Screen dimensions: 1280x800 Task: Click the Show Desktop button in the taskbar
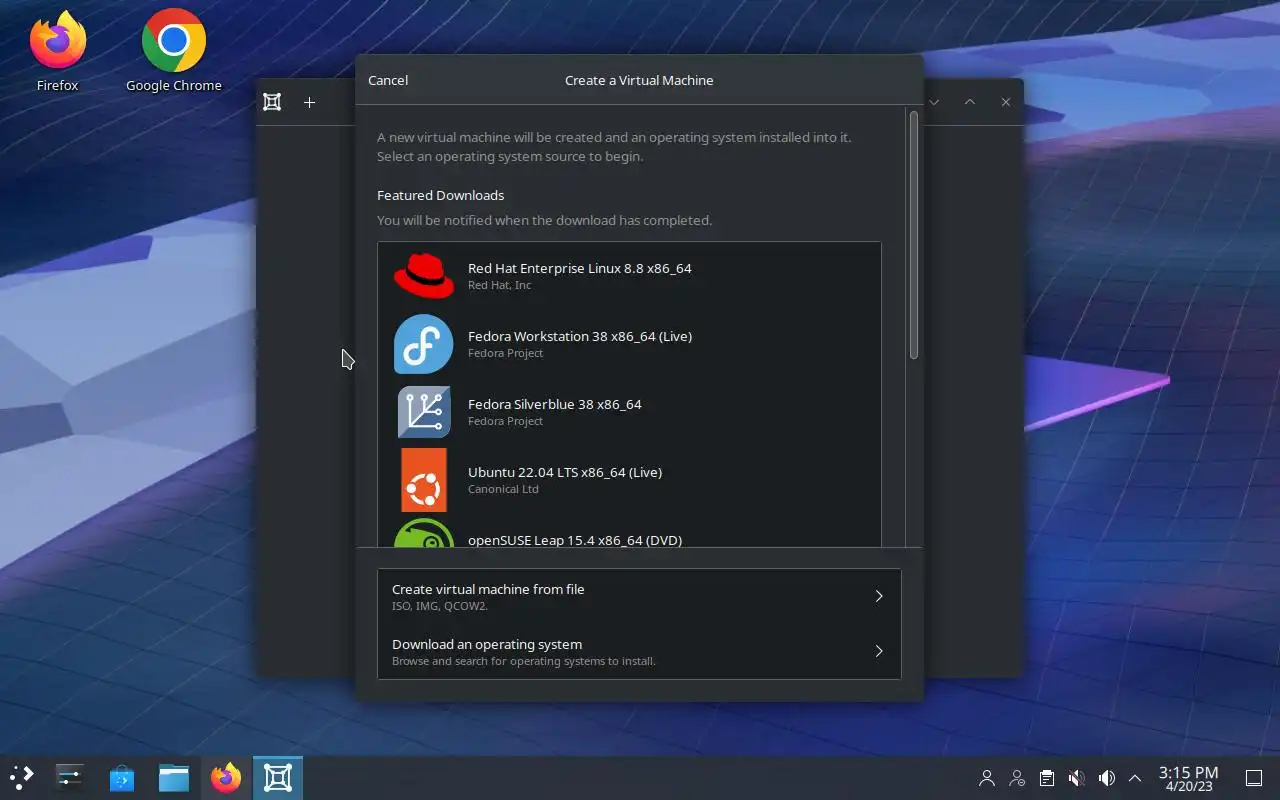[x=1254, y=778]
